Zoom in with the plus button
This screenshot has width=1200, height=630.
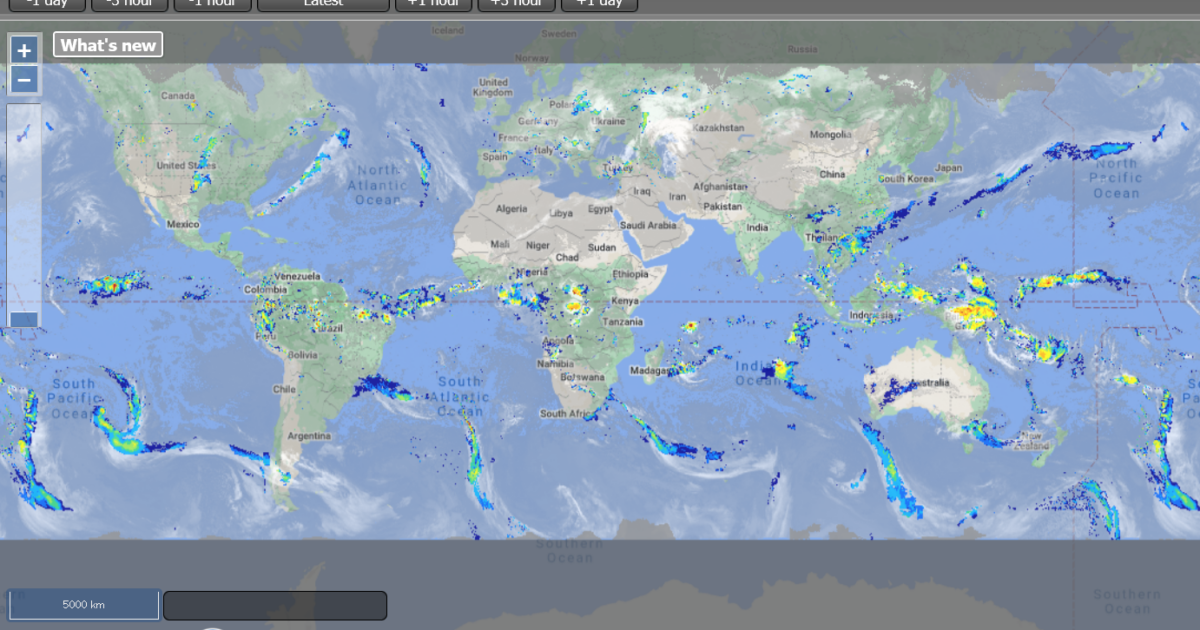(24, 50)
